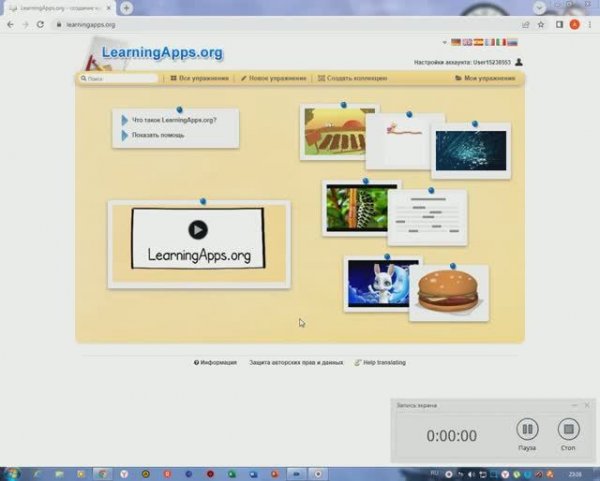Image resolution: width=600 pixels, height=481 pixels.
Task: Open the dark blue particles thumbnail
Action: [471, 150]
